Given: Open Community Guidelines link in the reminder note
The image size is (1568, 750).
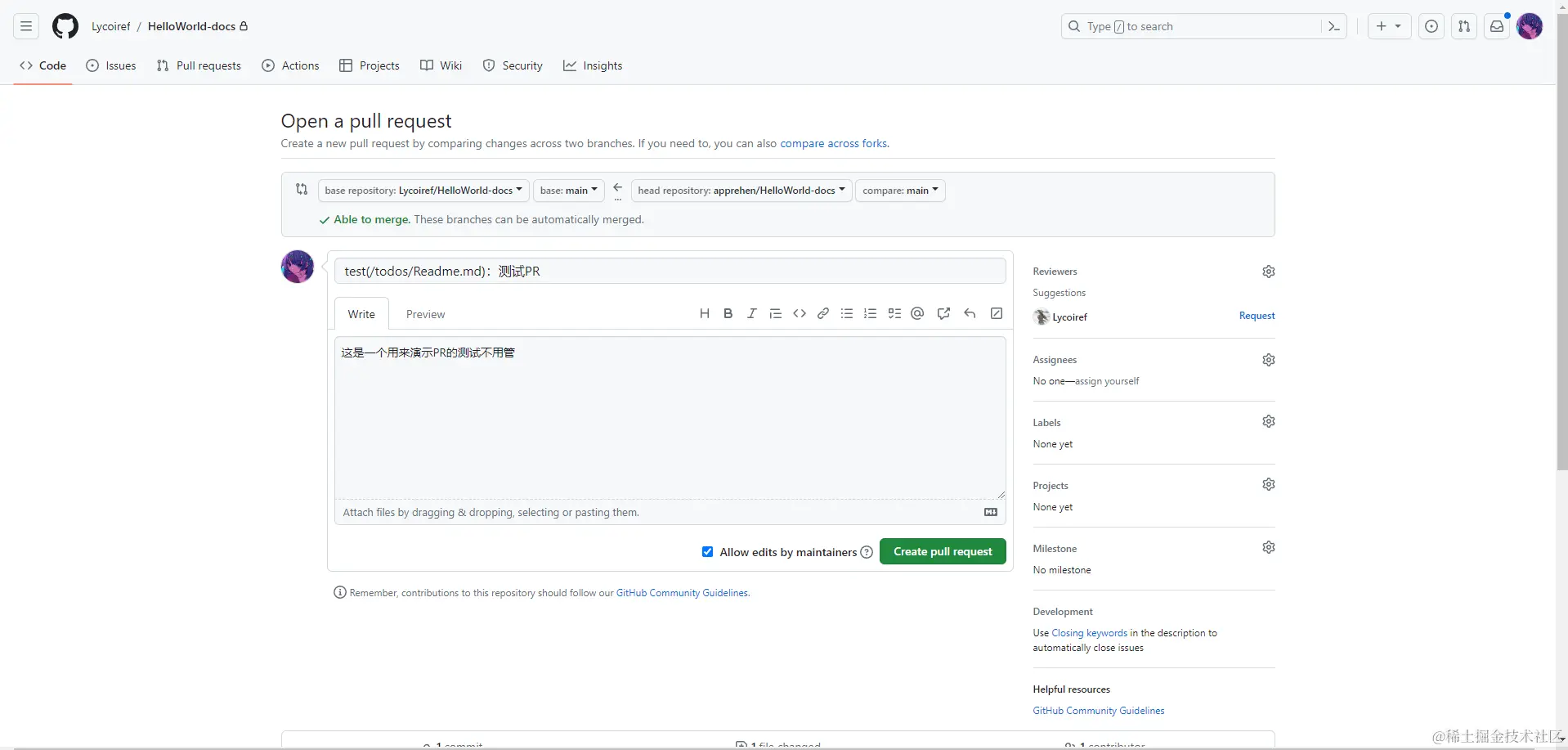Looking at the screenshot, I should [682, 593].
